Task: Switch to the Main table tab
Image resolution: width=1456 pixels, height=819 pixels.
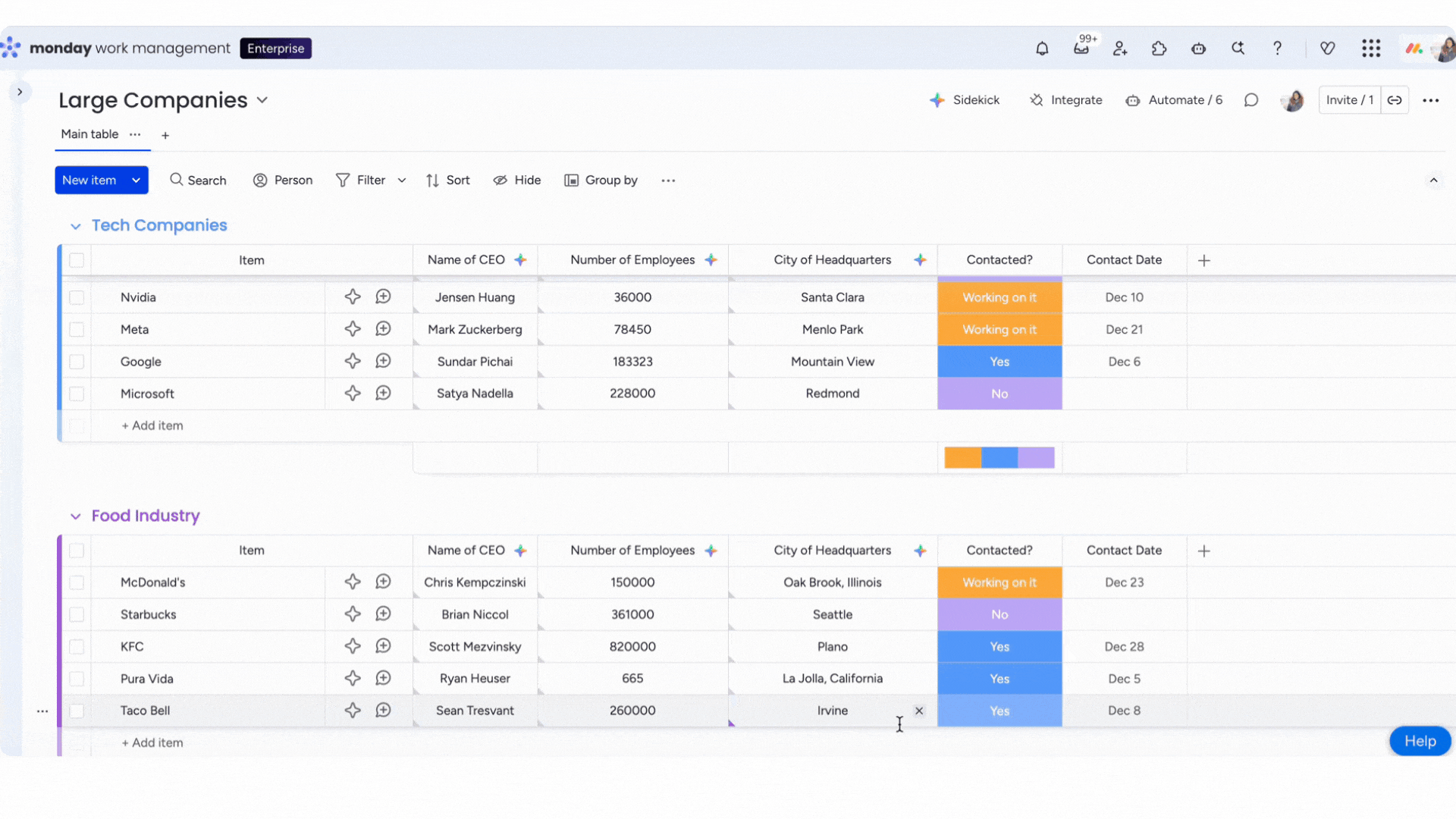Action: coord(89,134)
